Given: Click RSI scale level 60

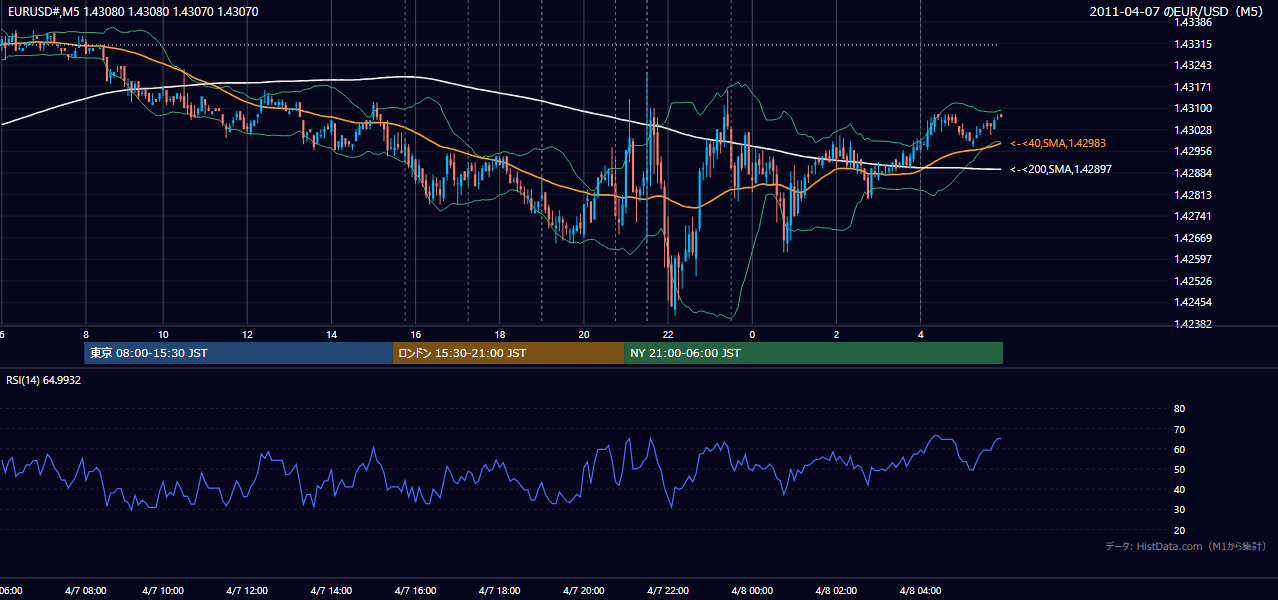Looking at the screenshot, I should [1179, 449].
